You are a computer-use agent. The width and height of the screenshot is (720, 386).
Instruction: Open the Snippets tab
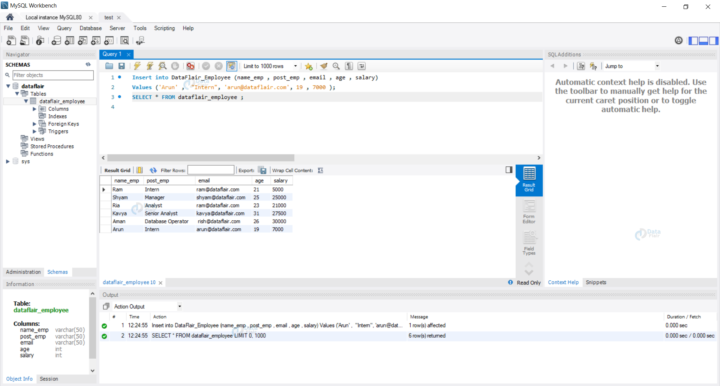(x=596, y=282)
